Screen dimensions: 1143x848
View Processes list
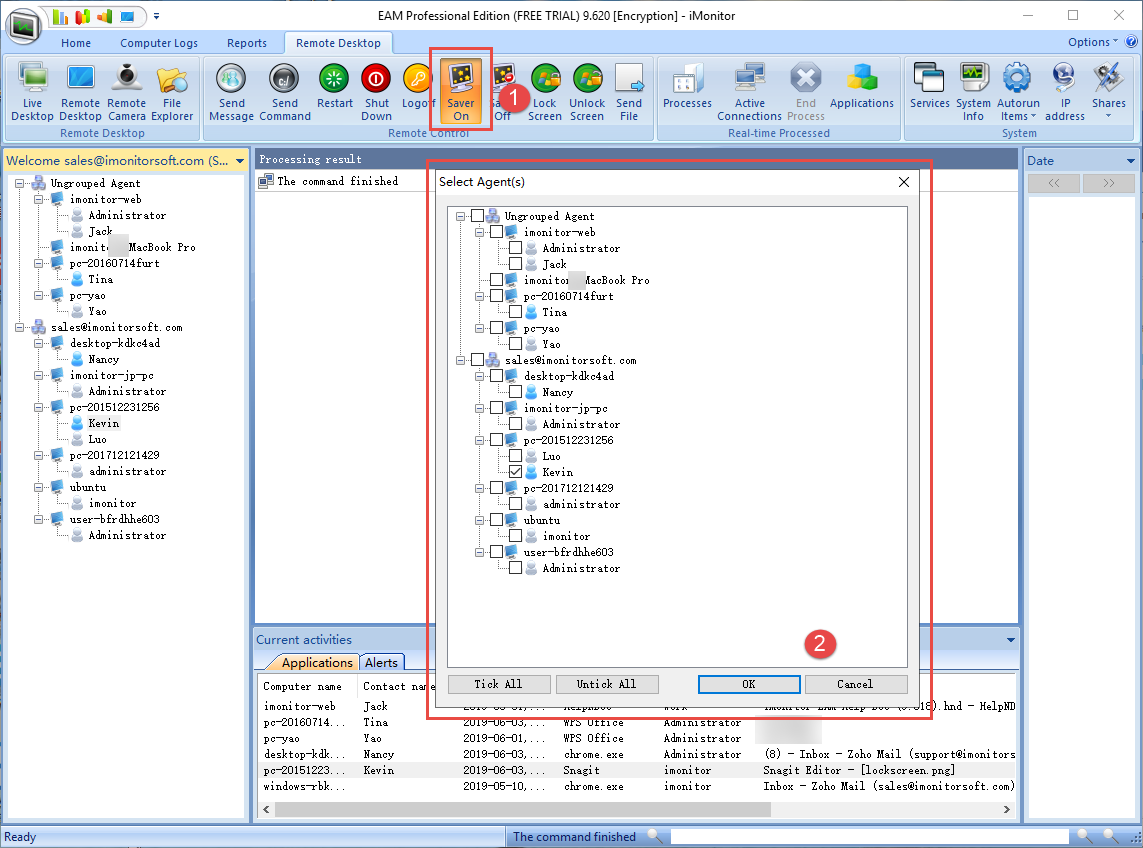(x=687, y=86)
